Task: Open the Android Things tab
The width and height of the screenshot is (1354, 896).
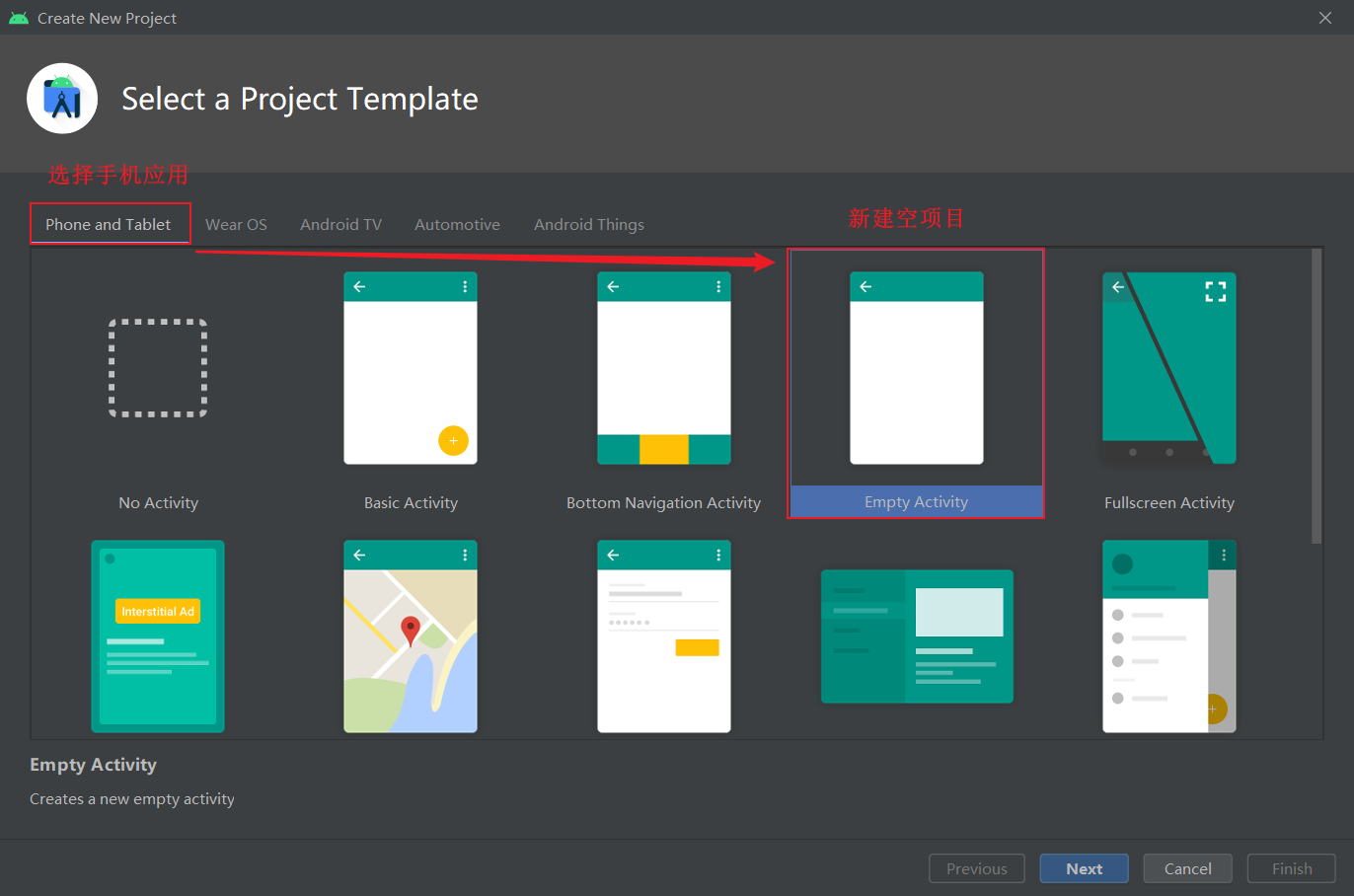Action: (x=589, y=224)
